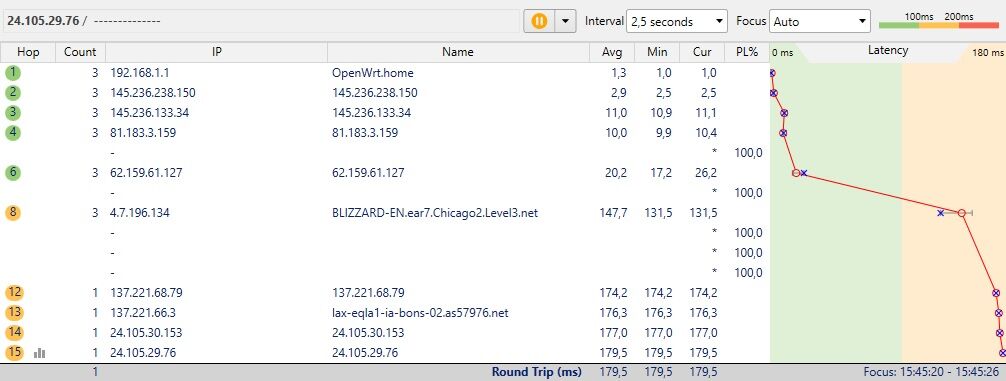Open the Focus Auto dropdown
The width and height of the screenshot is (1006, 381).
click(x=820, y=21)
